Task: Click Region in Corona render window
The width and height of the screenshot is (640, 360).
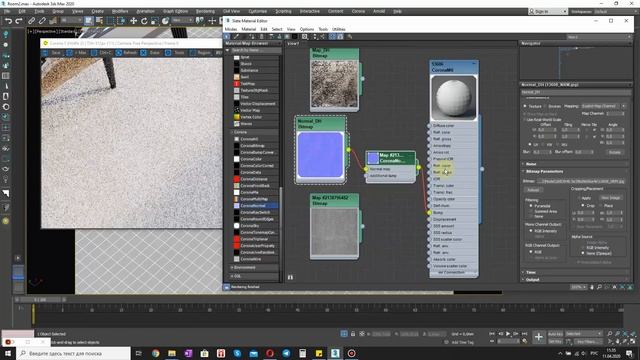Action: (x=200, y=53)
